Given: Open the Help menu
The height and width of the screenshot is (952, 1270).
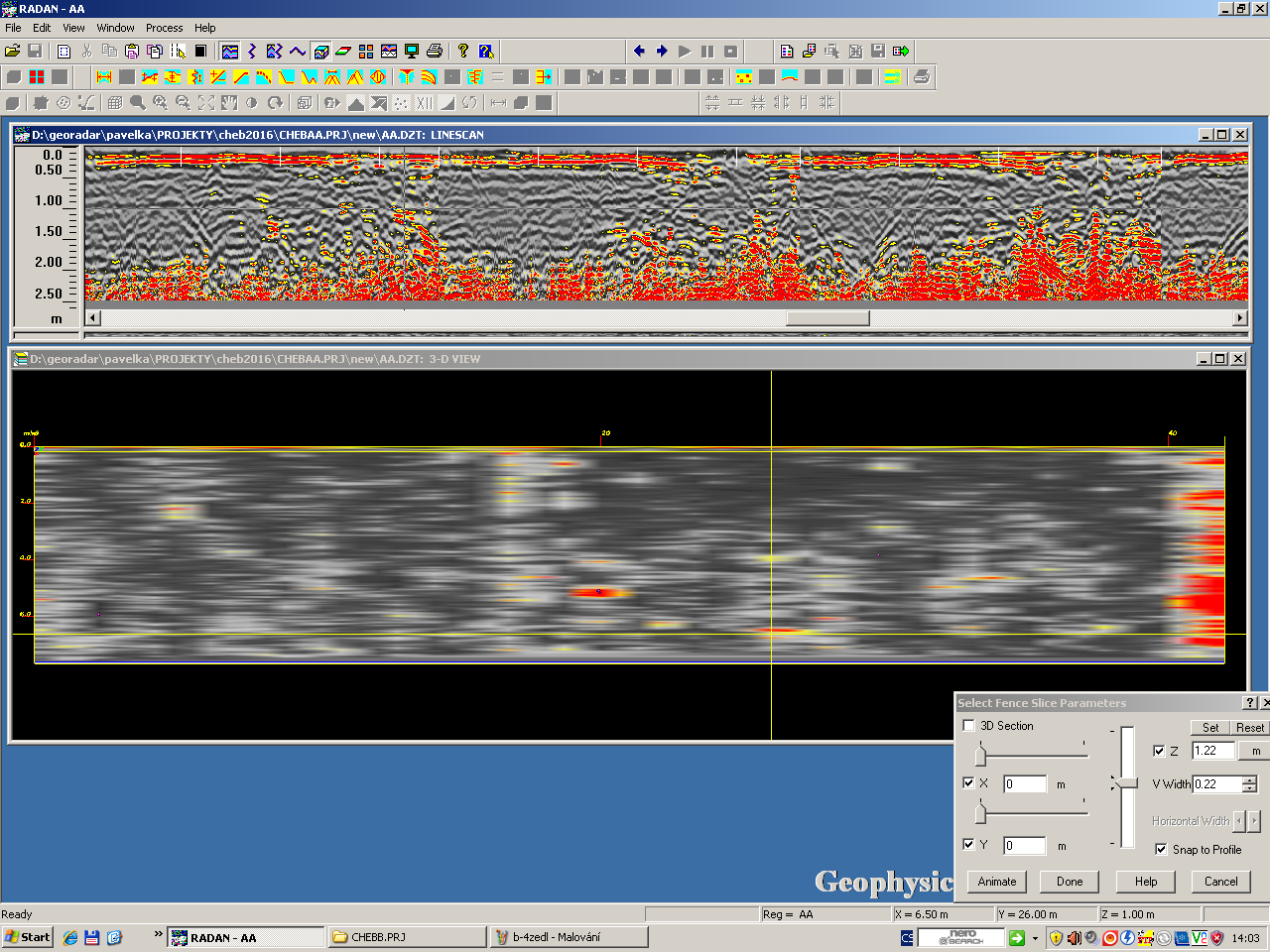Looking at the screenshot, I should [204, 28].
